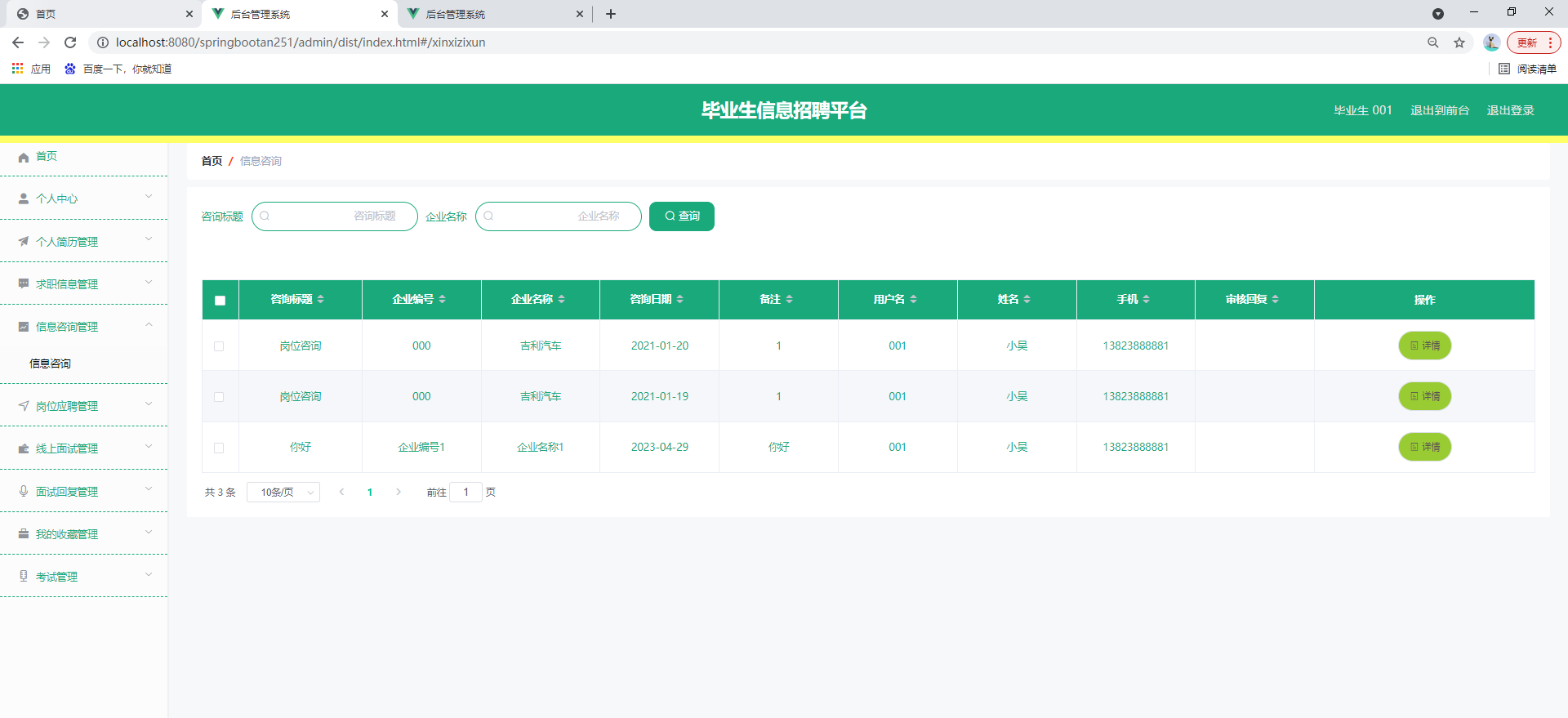Click the 岗位应聘管理 send icon
Viewport: 1568px width, 718px height.
tap(24, 406)
